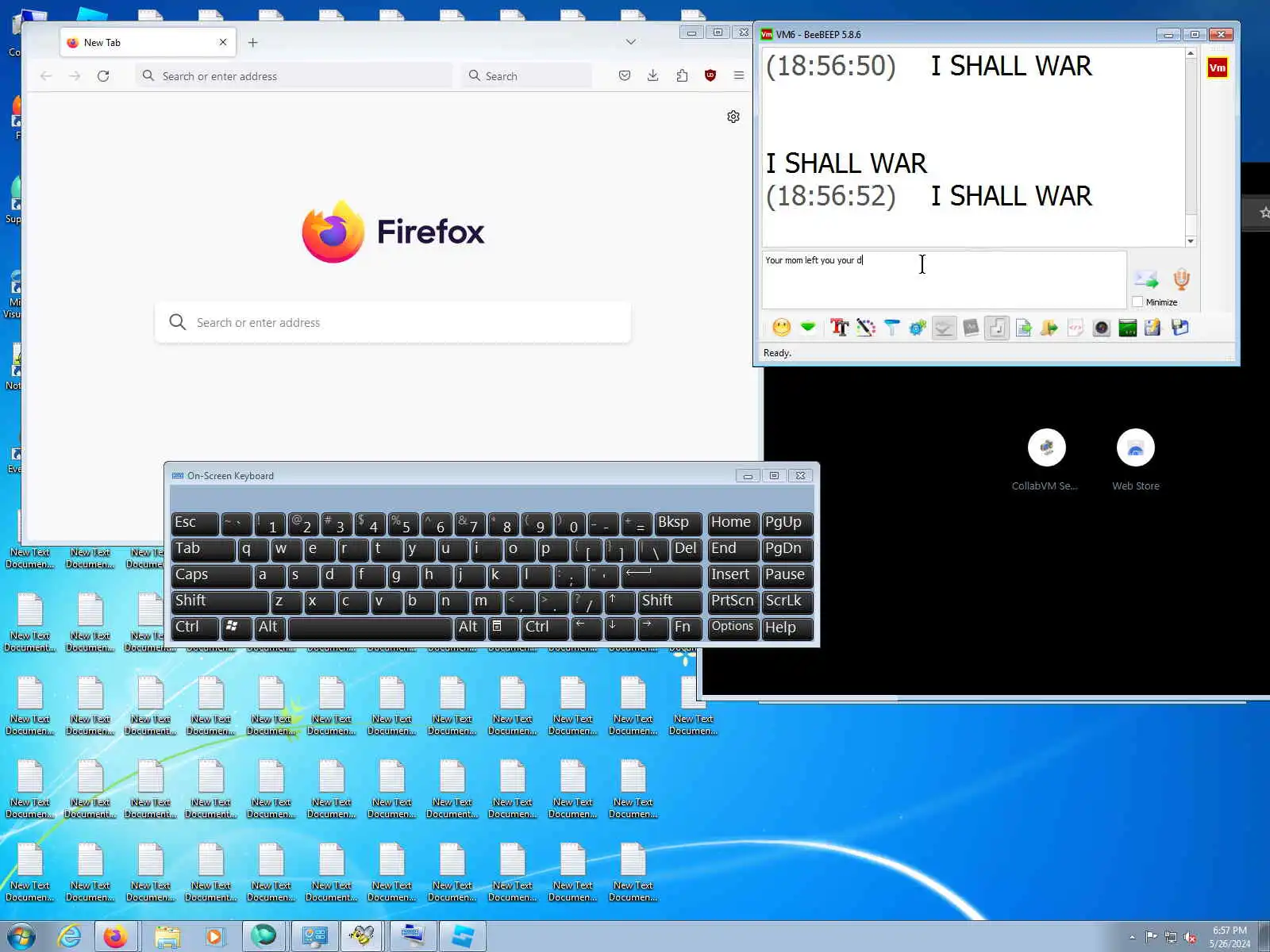Open Windows Explorer folder from taskbar
The height and width of the screenshot is (952, 1270).
pyautogui.click(x=167, y=937)
